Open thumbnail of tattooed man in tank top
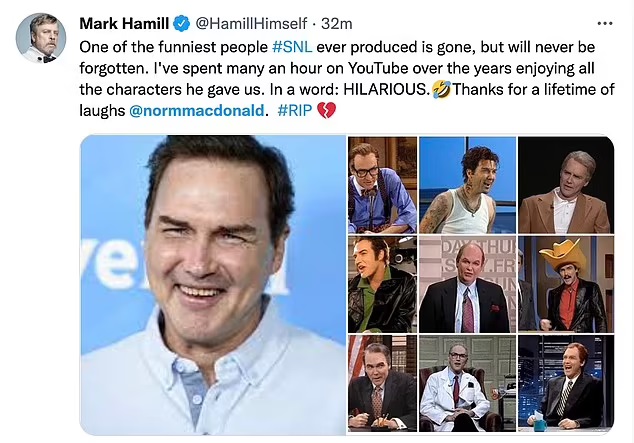The width and height of the screenshot is (634, 443). 464,185
